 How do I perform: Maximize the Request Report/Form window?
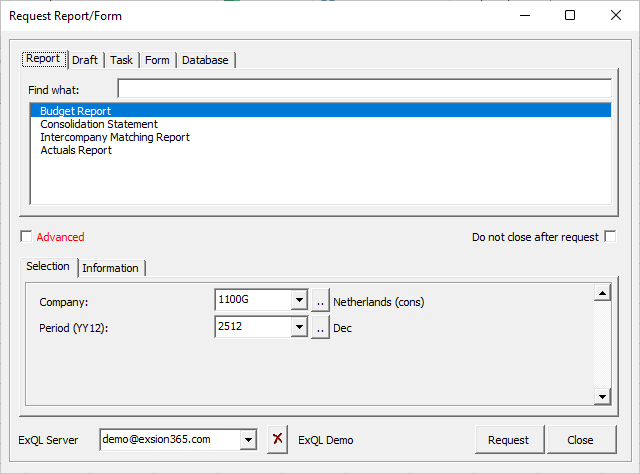570,16
